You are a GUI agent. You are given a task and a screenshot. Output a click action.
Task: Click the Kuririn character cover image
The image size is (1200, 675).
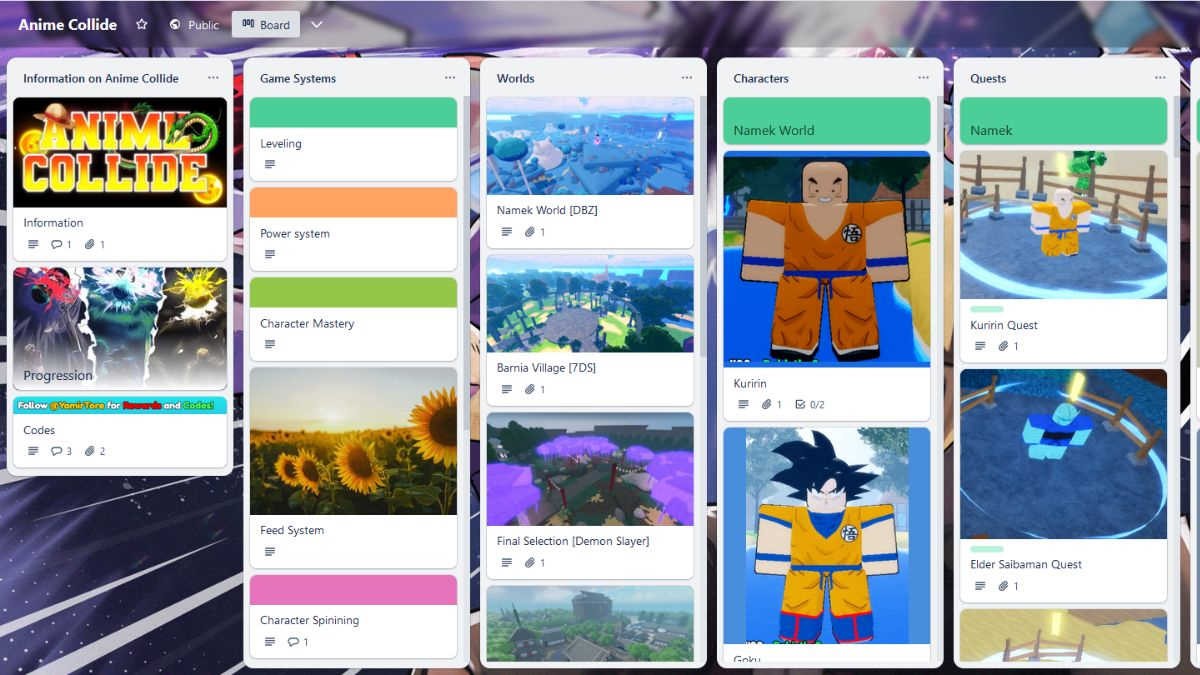click(x=827, y=259)
